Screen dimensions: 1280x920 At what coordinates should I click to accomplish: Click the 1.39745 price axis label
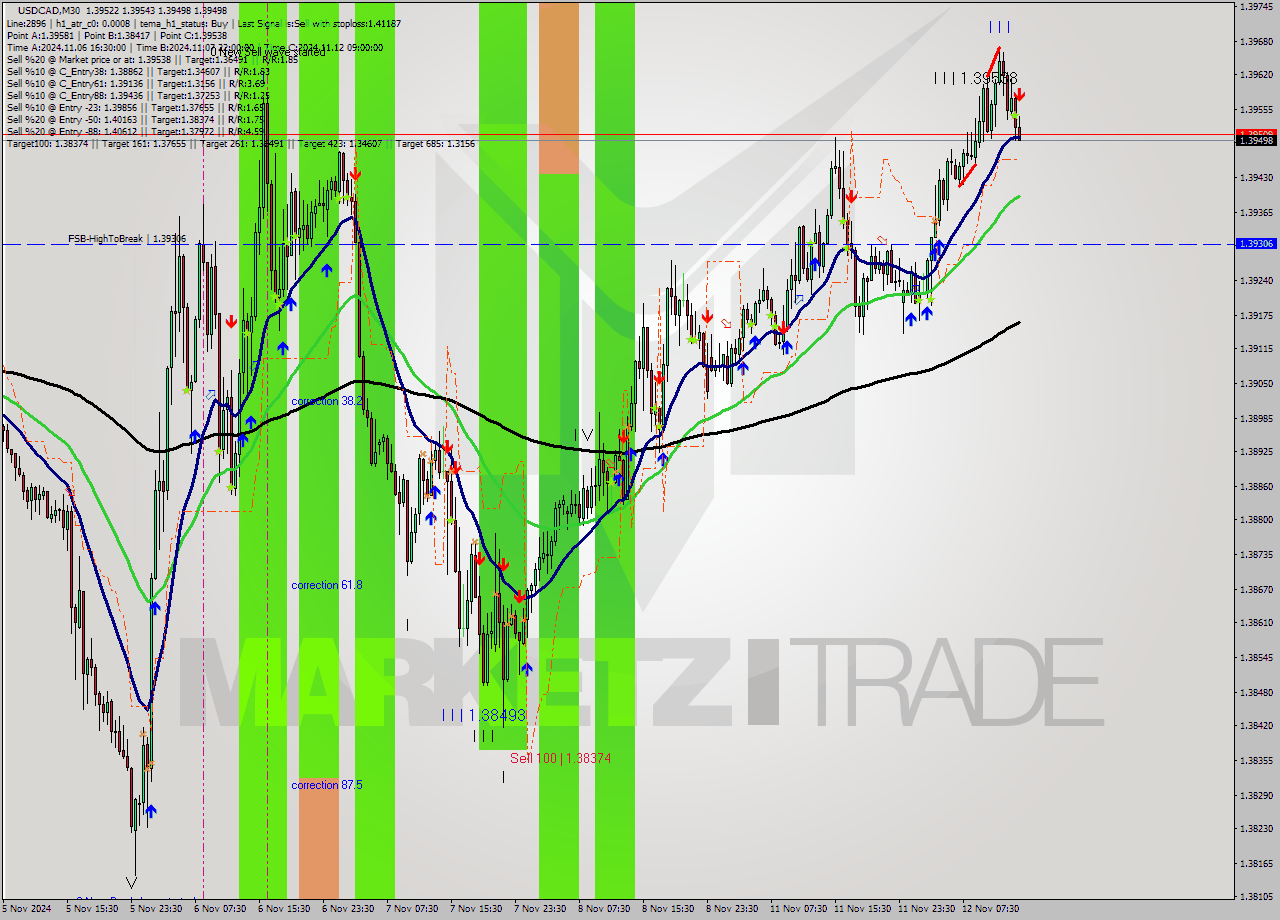(x=1255, y=7)
